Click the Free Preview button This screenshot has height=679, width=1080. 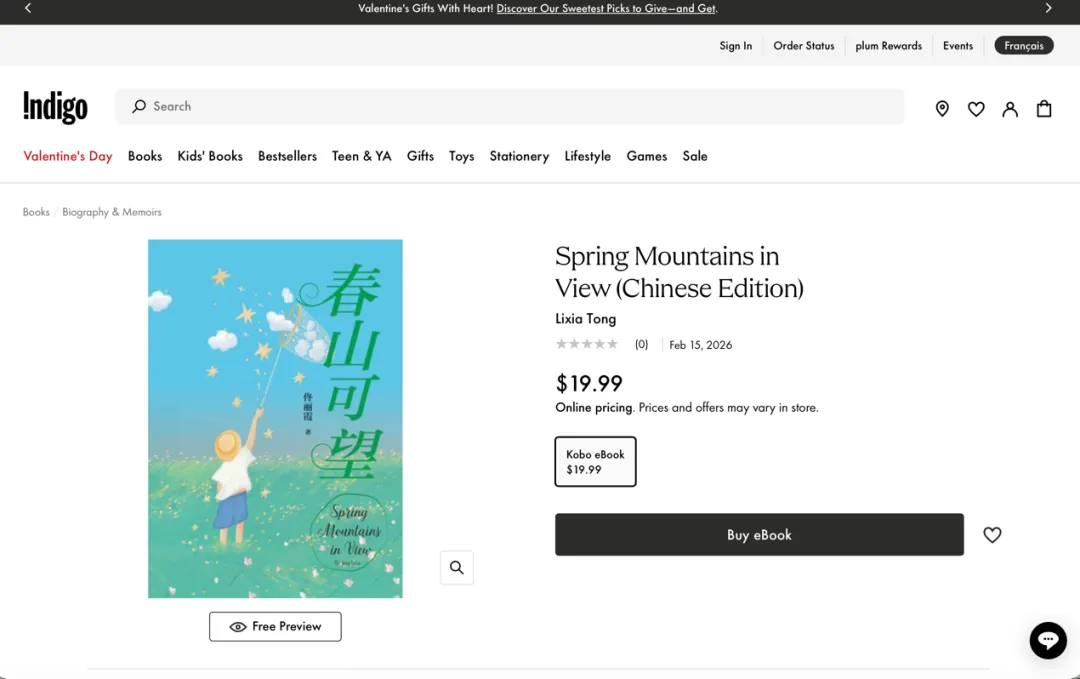275,627
